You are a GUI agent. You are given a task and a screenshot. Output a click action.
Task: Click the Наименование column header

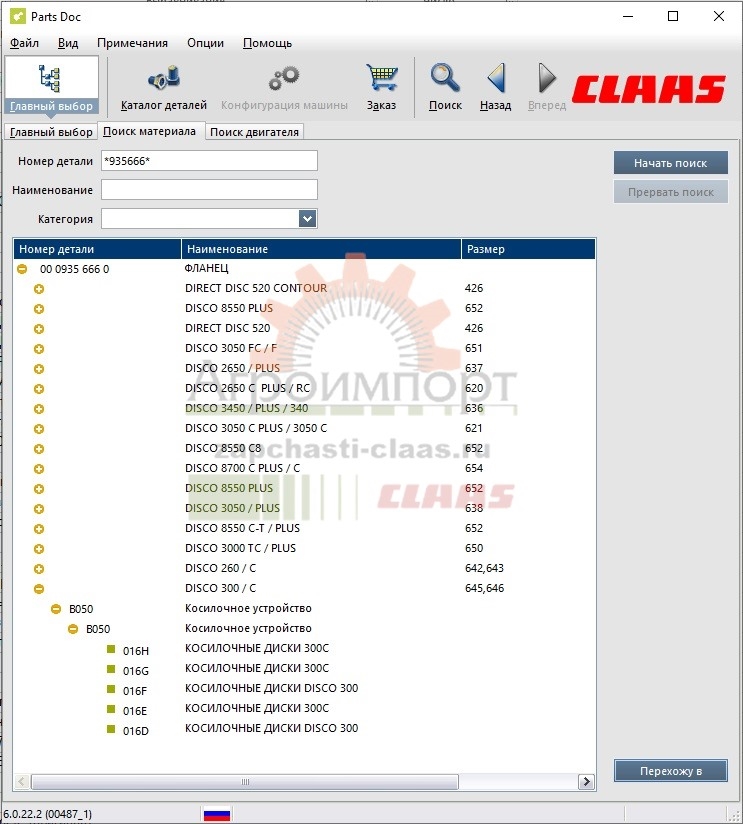[x=321, y=249]
